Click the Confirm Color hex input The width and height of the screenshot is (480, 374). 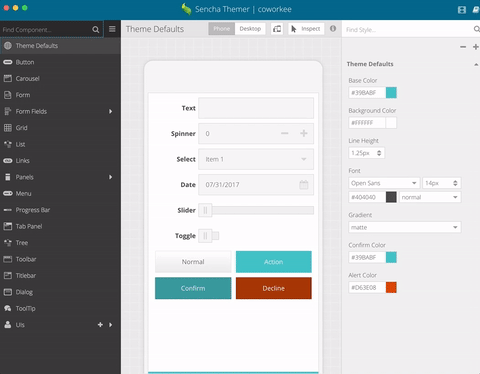pyautogui.click(x=367, y=257)
